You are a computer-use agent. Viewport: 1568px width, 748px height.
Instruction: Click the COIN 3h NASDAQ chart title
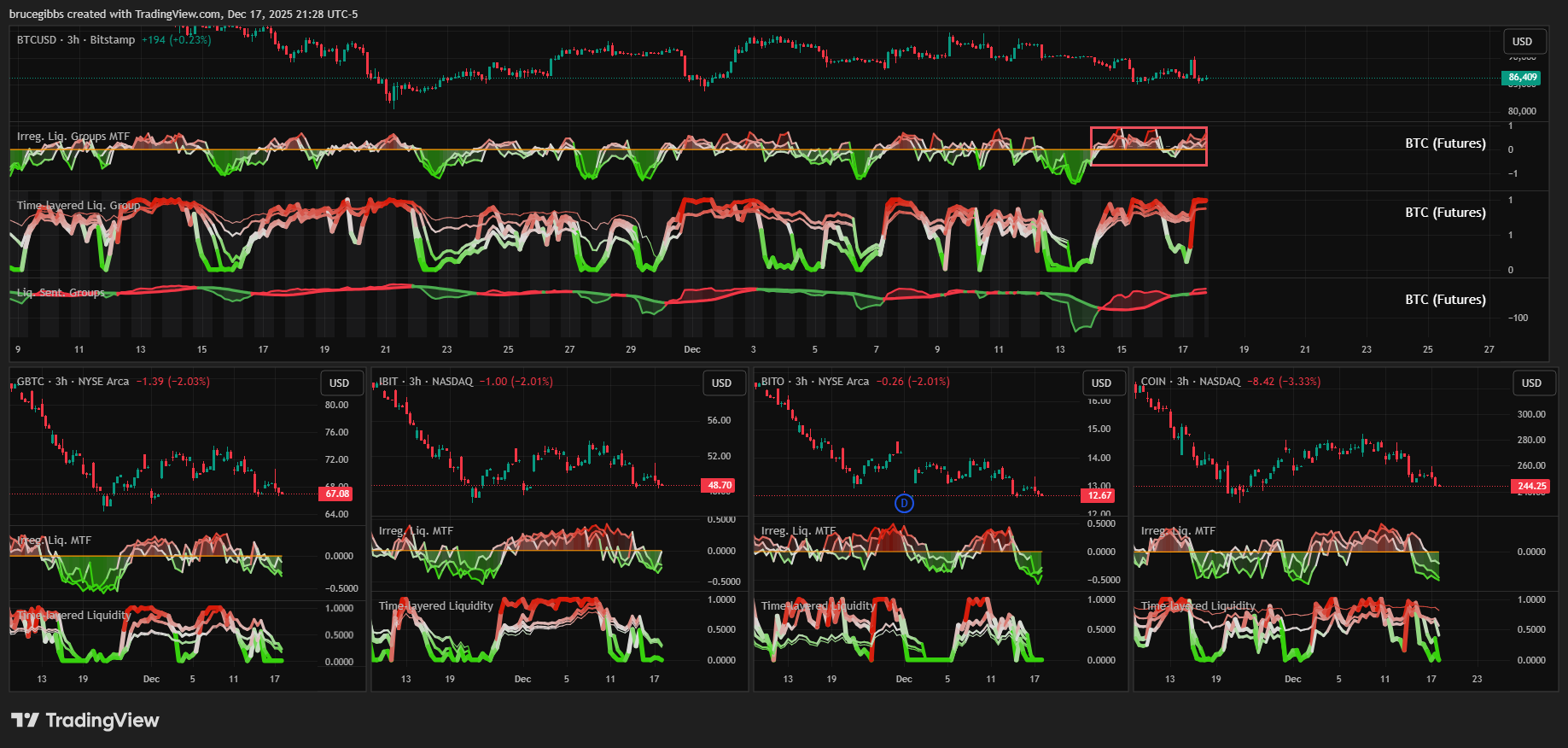point(1190,382)
